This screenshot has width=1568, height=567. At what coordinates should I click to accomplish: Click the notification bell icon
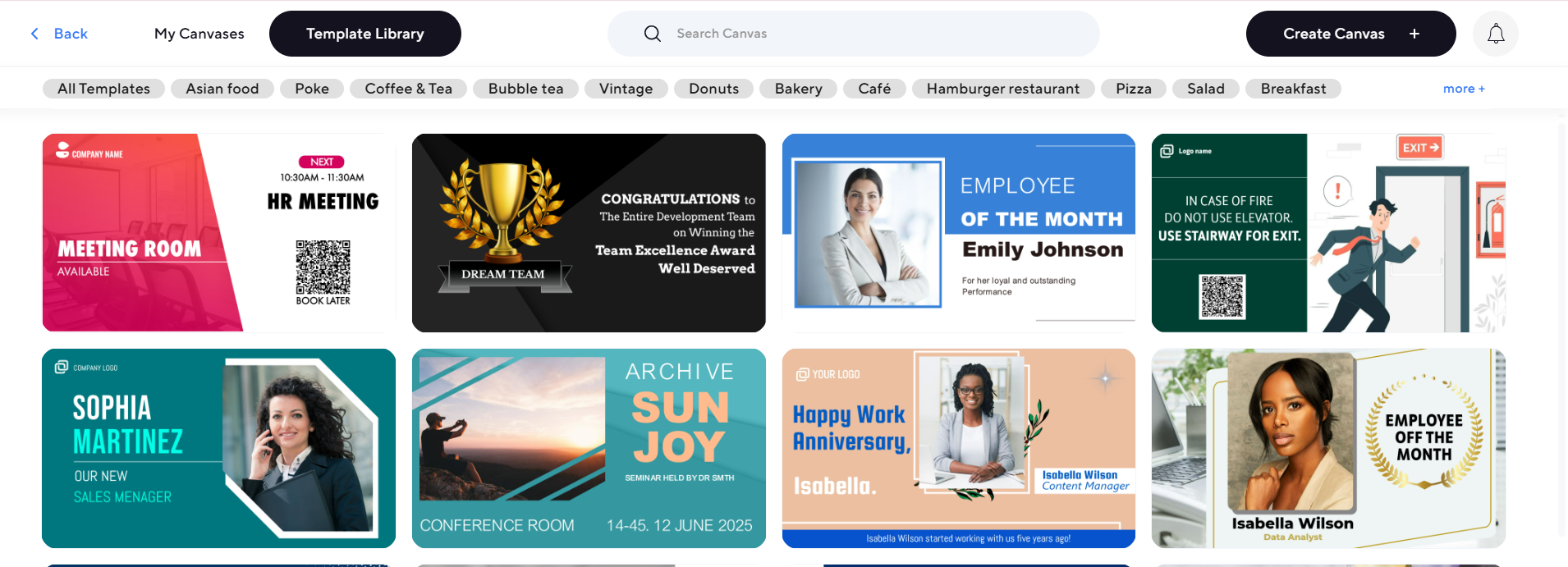click(1496, 34)
